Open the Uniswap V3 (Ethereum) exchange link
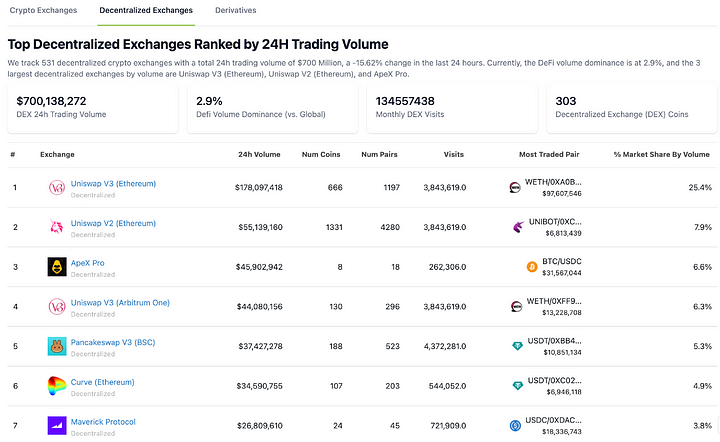 tap(113, 183)
